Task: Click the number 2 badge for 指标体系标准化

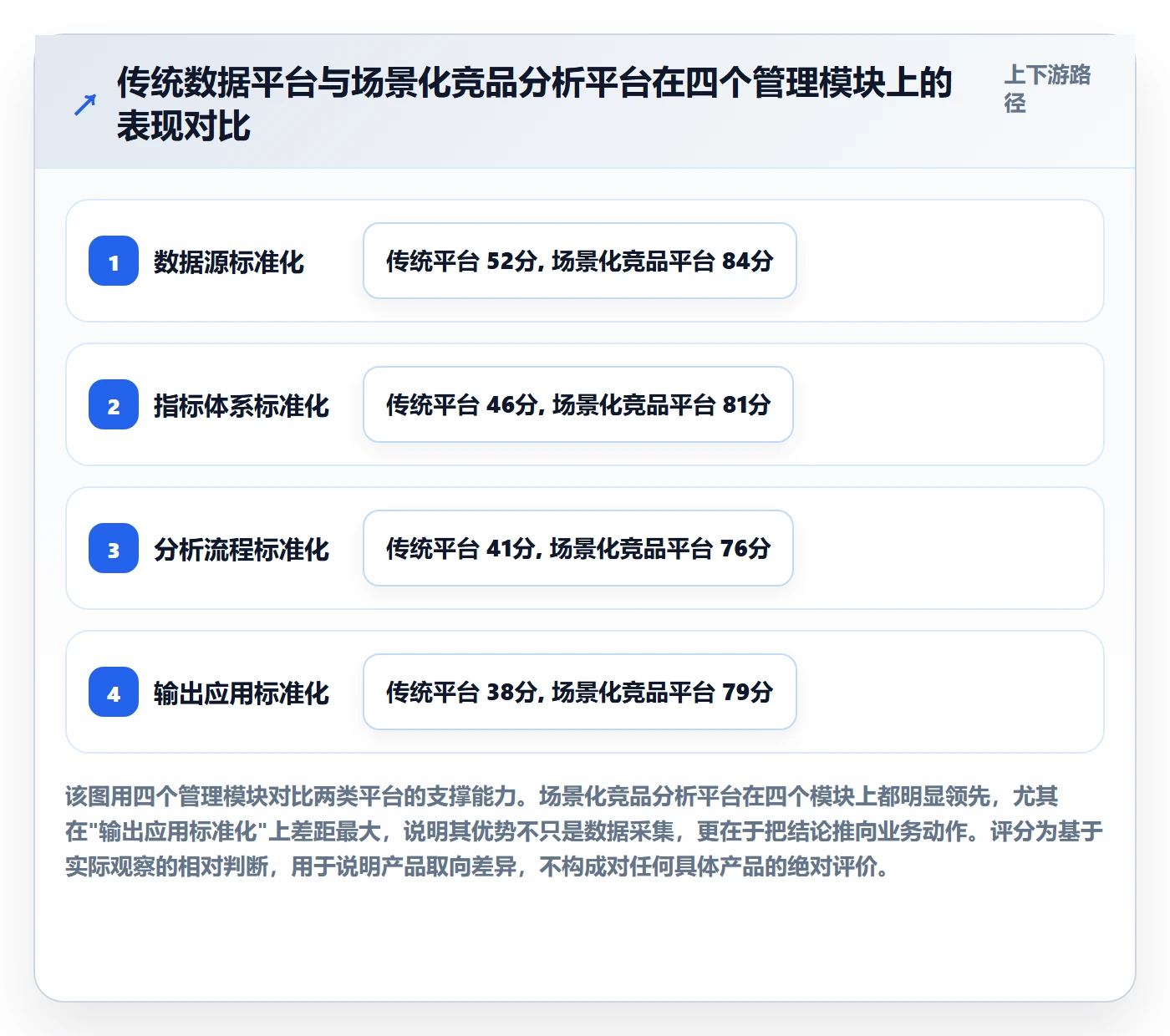Action: (114, 404)
